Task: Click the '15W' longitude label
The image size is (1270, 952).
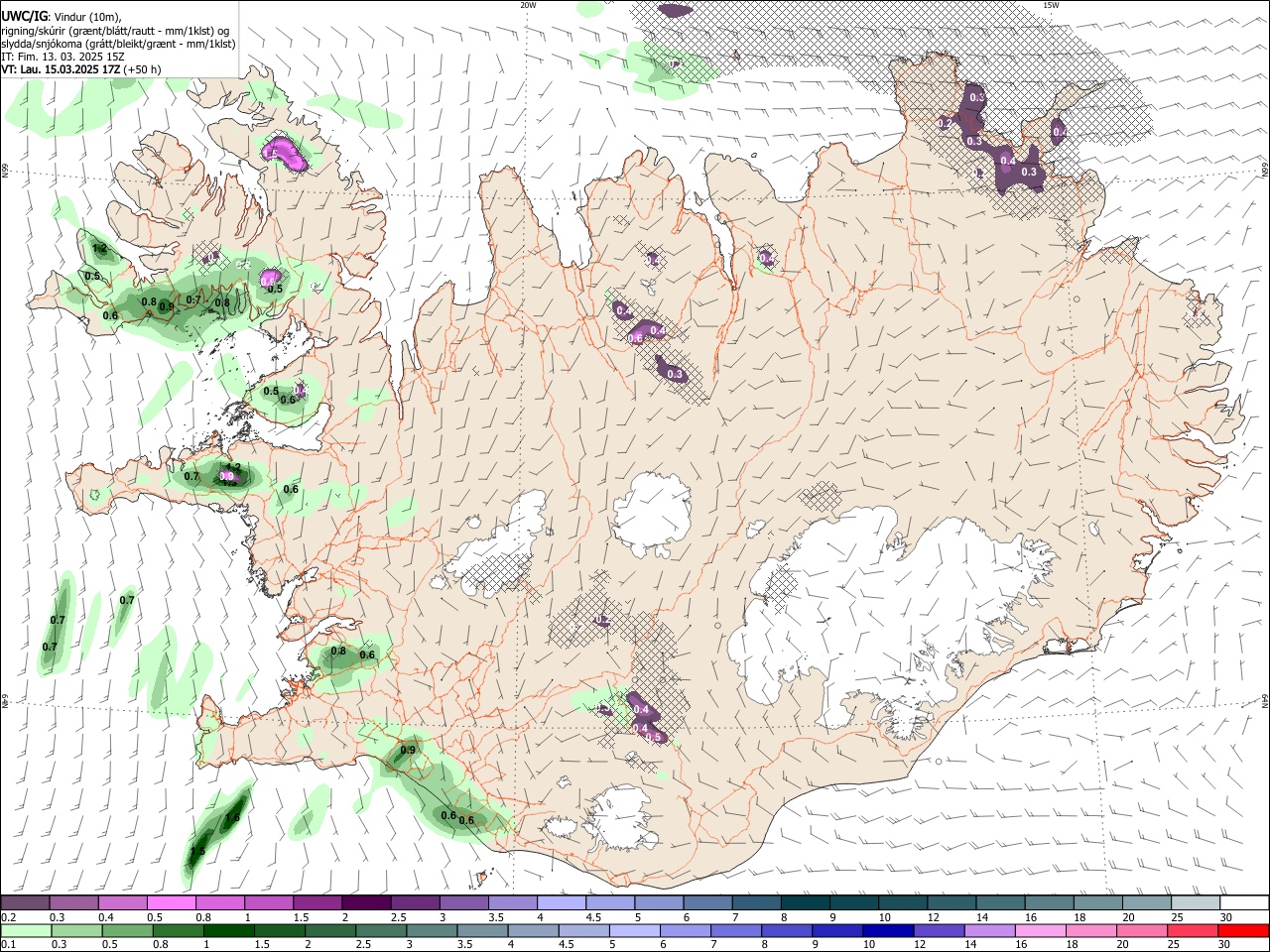Action: pyautogui.click(x=1051, y=5)
